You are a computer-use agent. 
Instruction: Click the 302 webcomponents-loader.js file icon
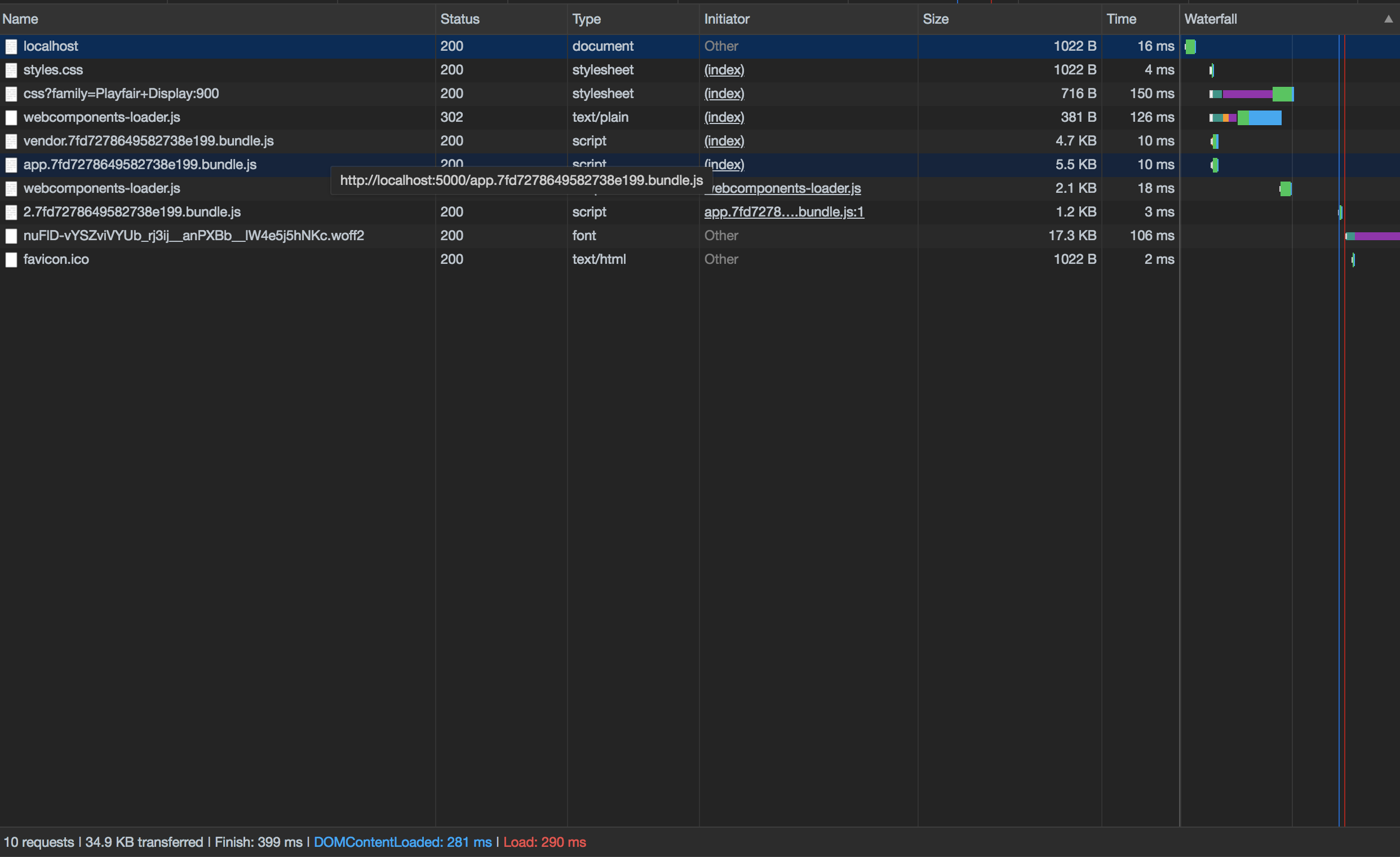pos(11,118)
